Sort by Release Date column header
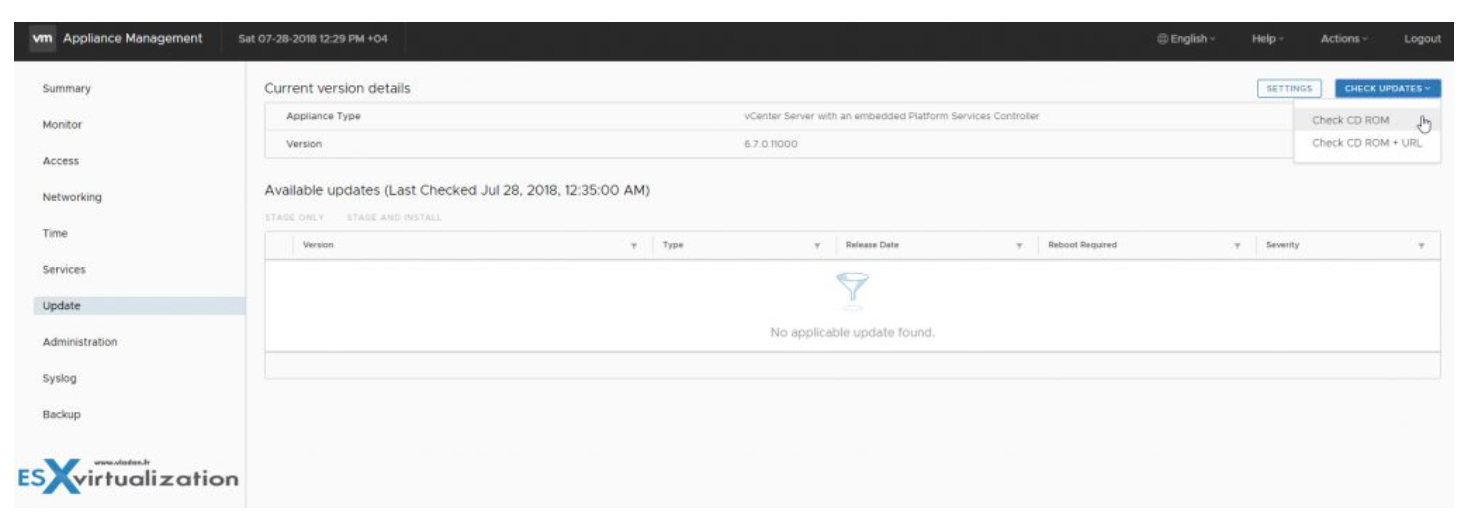The image size is (1464, 526). pos(872,246)
